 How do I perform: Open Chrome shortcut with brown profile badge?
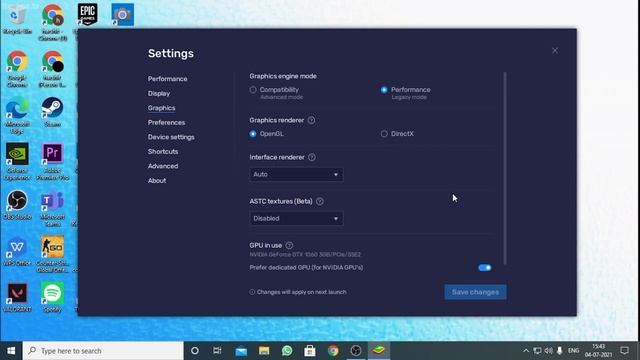[x=53, y=22]
